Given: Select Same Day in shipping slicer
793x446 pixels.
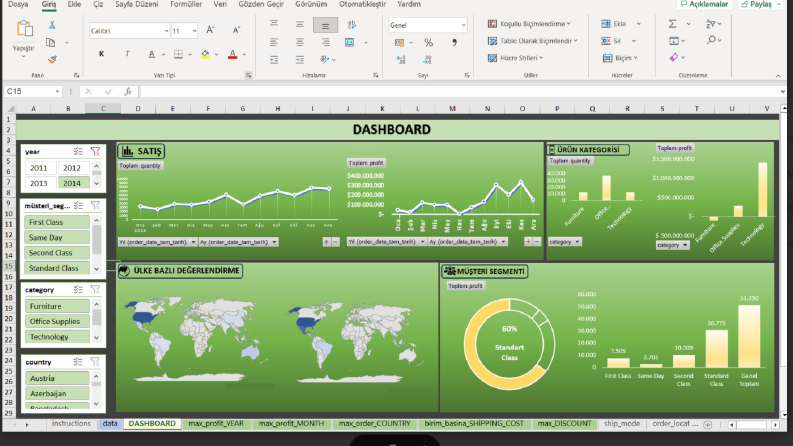Looking at the screenshot, I should (x=57, y=237).
